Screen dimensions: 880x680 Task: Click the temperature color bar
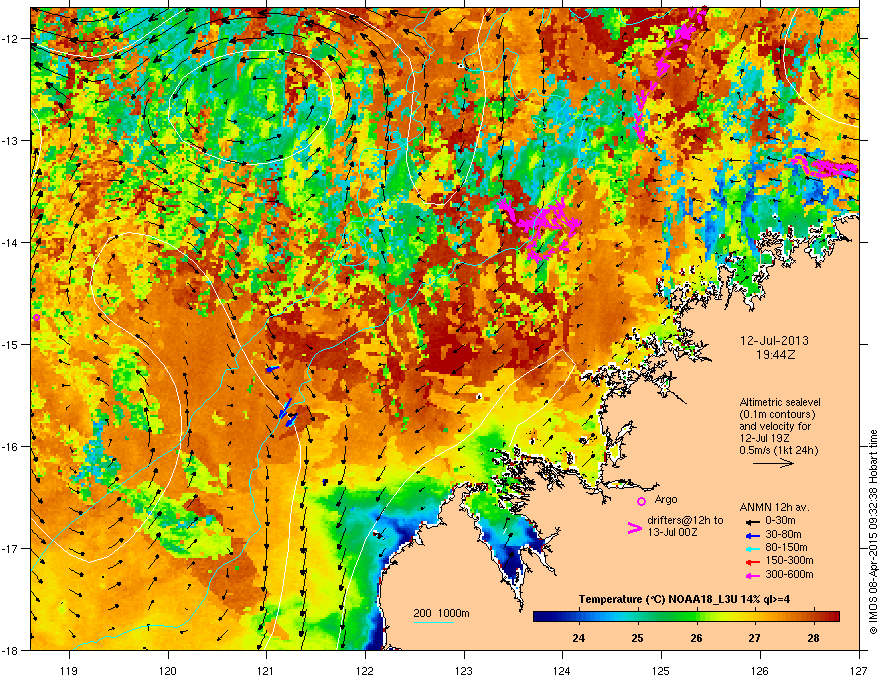(x=686, y=616)
